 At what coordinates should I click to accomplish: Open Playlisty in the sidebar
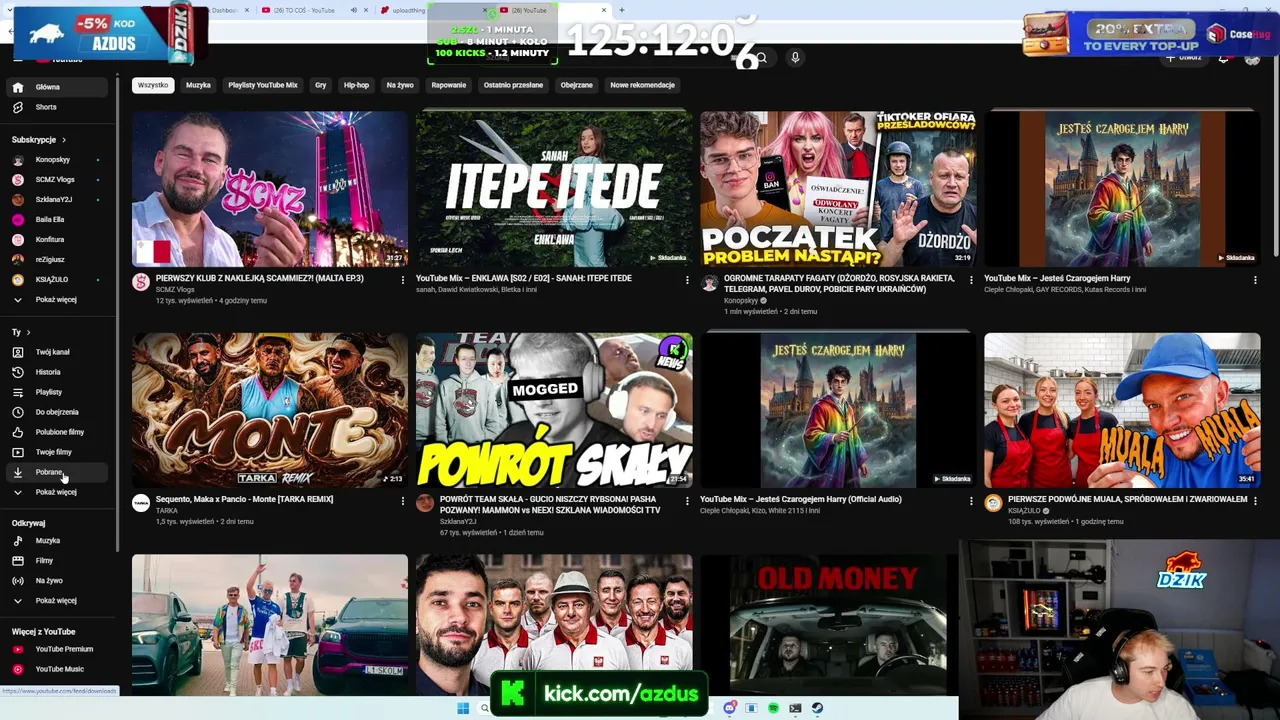click(59, 392)
